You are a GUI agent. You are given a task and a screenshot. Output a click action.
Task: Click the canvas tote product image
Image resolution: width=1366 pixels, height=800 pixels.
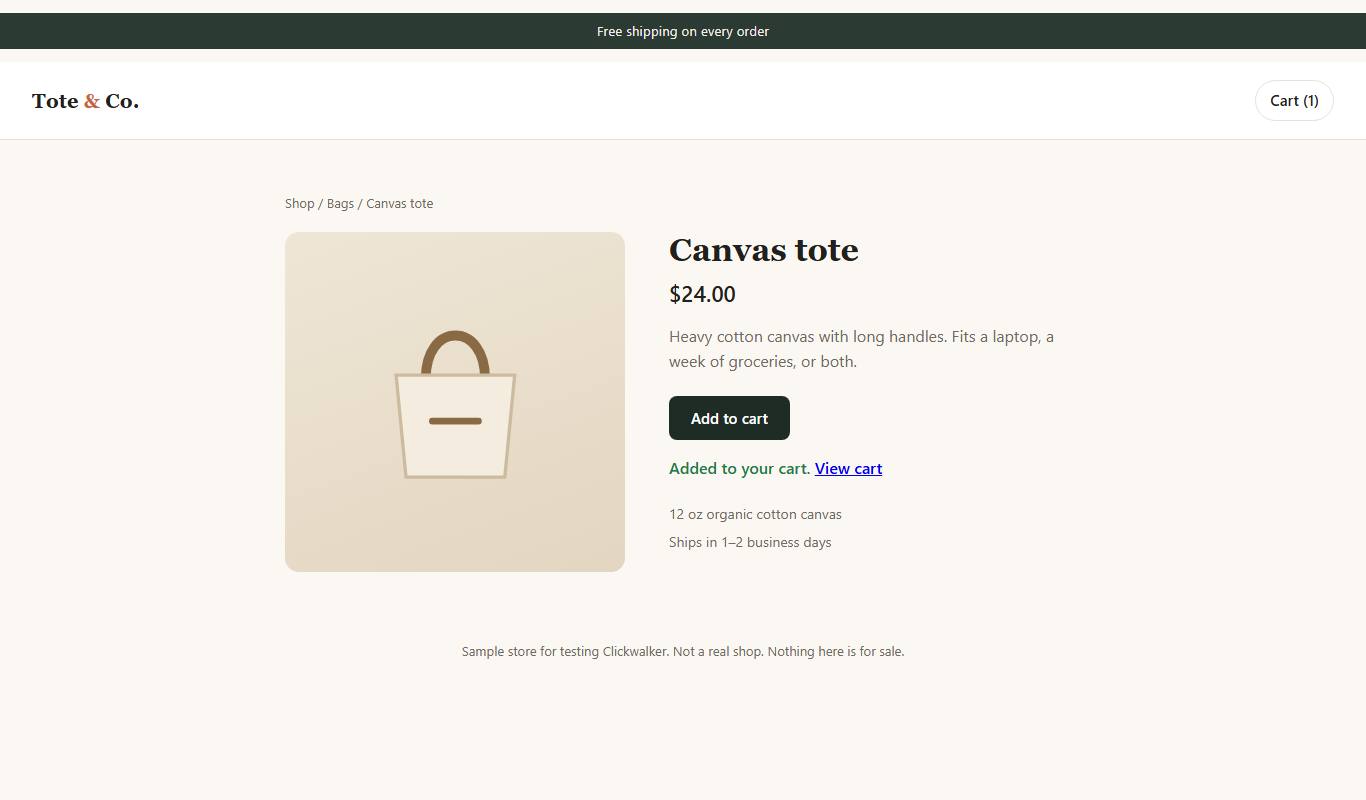coord(455,402)
